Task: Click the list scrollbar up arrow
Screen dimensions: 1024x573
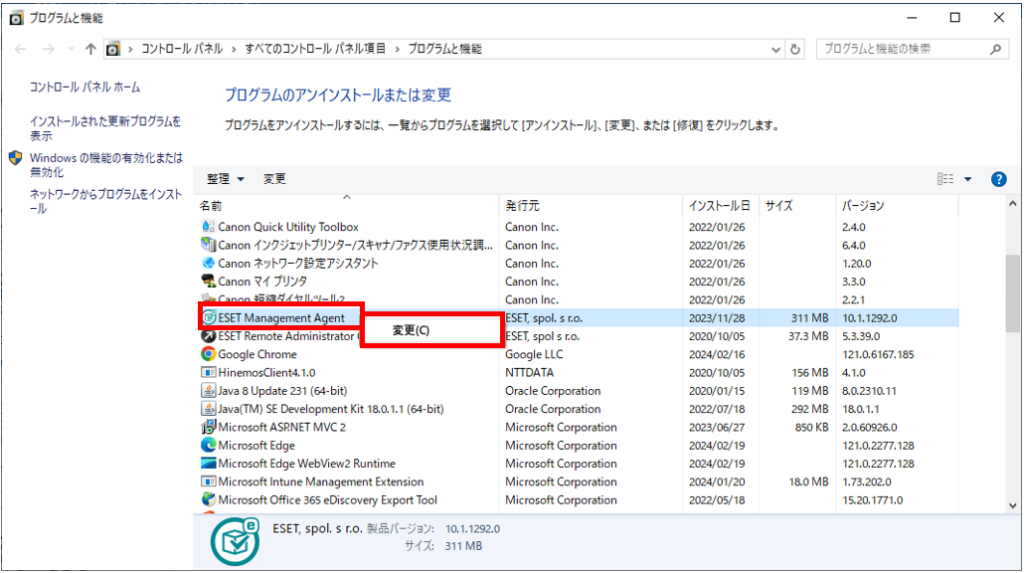Action: [x=1012, y=204]
